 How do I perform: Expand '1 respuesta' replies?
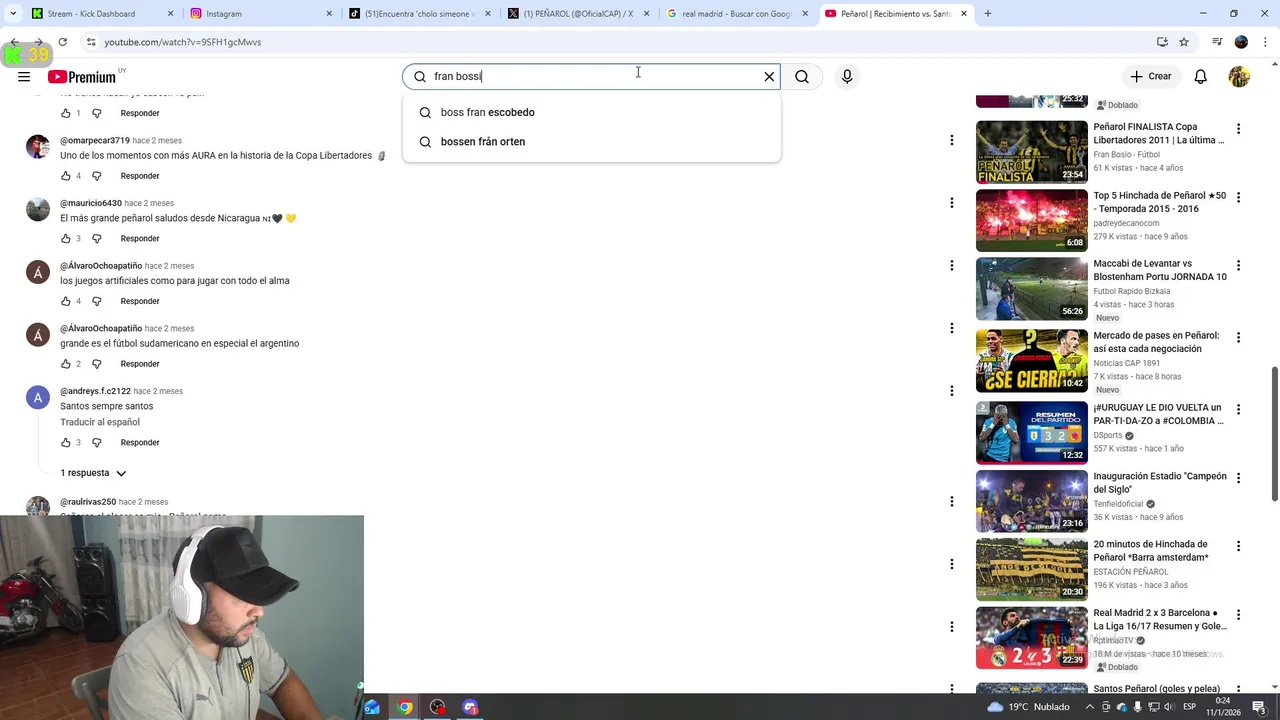pos(93,473)
